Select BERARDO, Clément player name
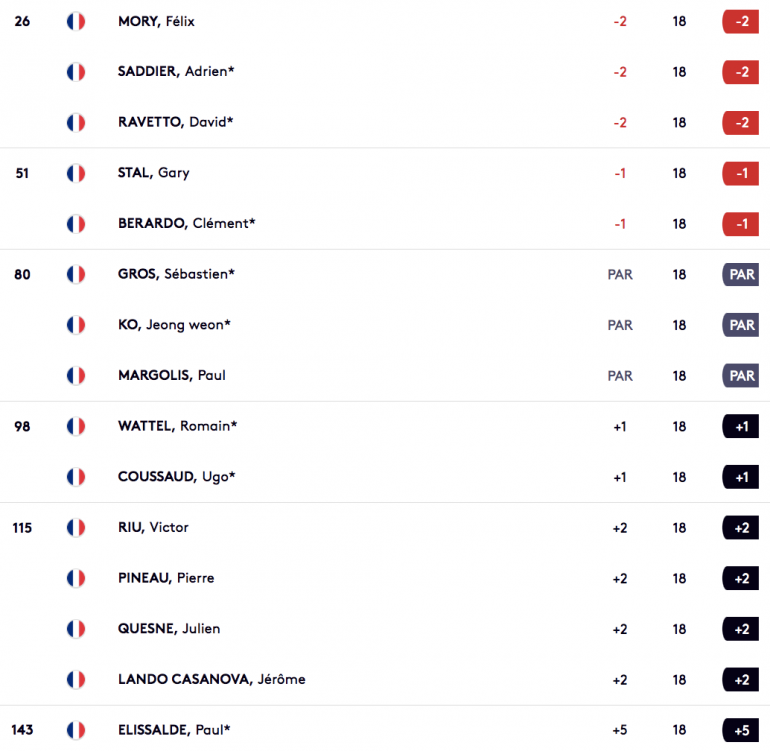The width and height of the screenshot is (770, 751). [x=187, y=223]
